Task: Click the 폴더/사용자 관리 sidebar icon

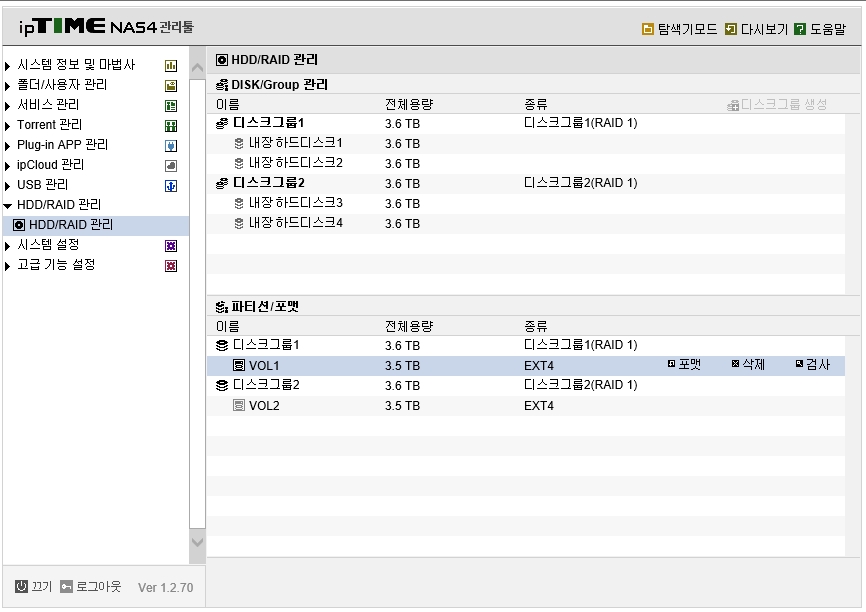Action: pyautogui.click(x=171, y=86)
